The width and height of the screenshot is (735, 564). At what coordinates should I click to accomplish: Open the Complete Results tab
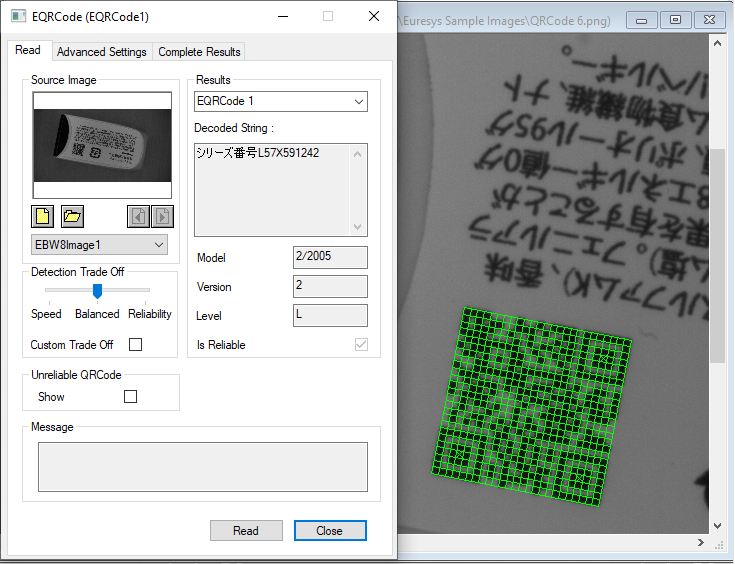coord(199,52)
